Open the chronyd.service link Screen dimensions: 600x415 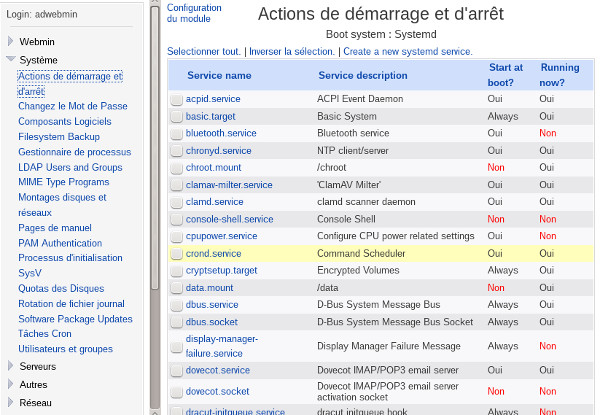click(218, 151)
